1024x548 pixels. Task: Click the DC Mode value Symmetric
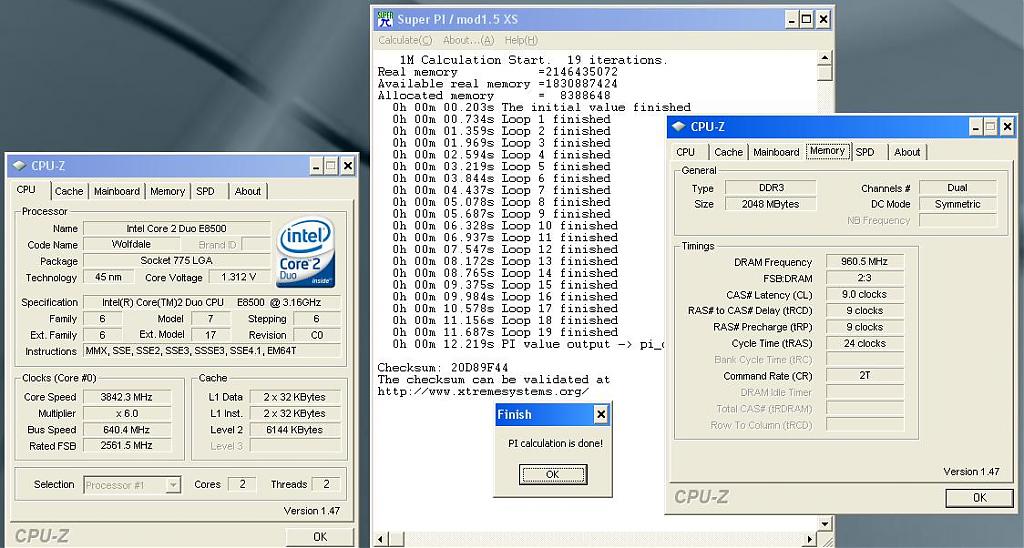957,204
